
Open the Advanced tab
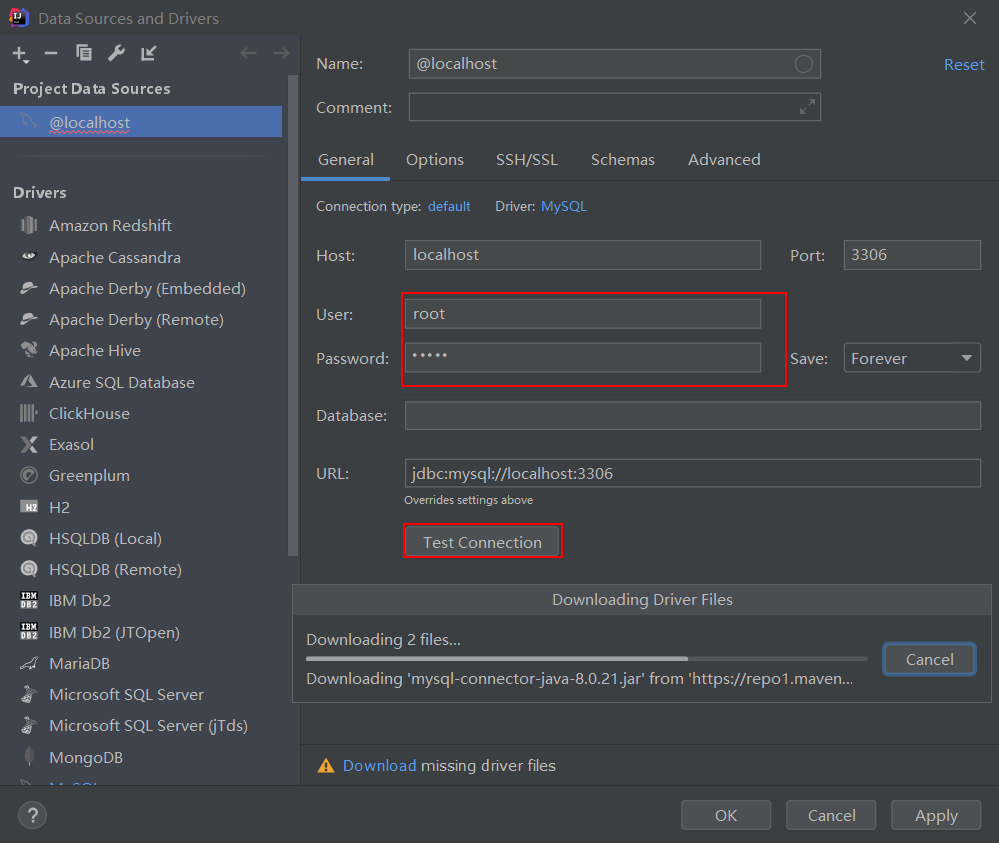point(724,159)
